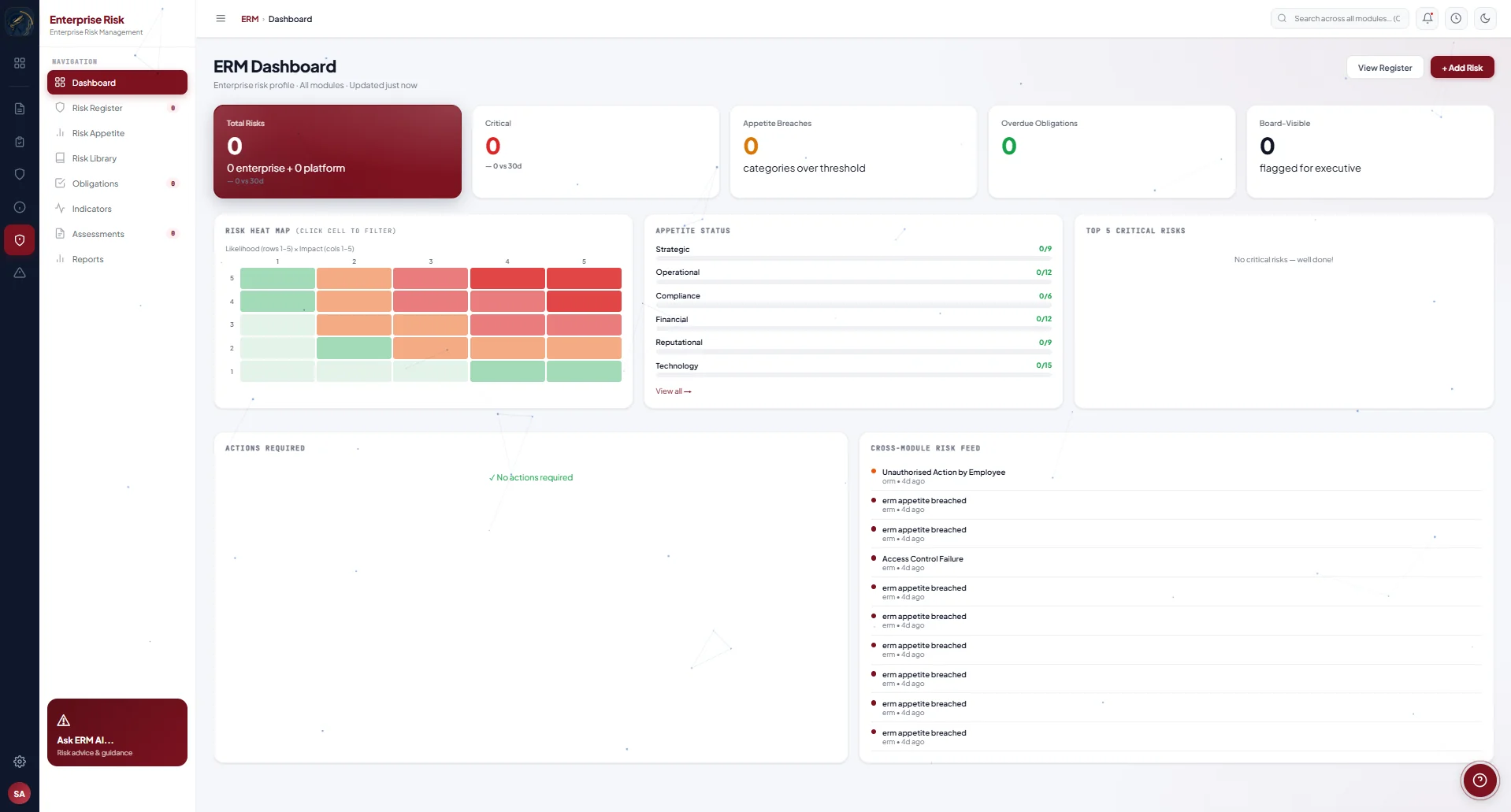The image size is (1511, 812).
Task: Open the circle-info module icon in dark rail
Action: tap(20, 207)
